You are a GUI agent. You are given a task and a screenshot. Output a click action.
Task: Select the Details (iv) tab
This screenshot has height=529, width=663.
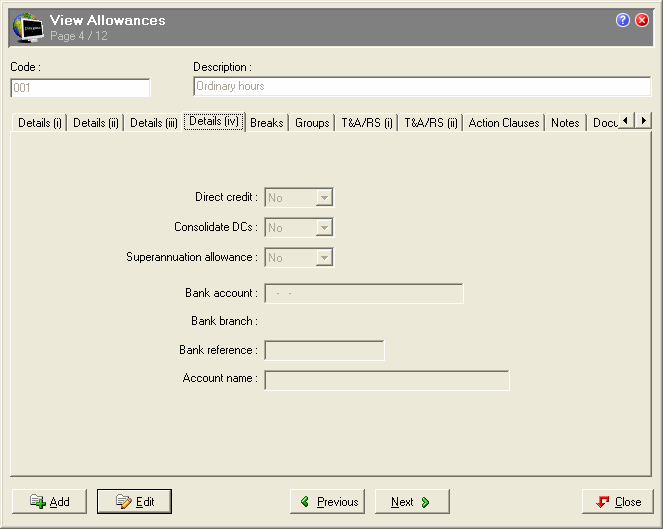(214, 121)
